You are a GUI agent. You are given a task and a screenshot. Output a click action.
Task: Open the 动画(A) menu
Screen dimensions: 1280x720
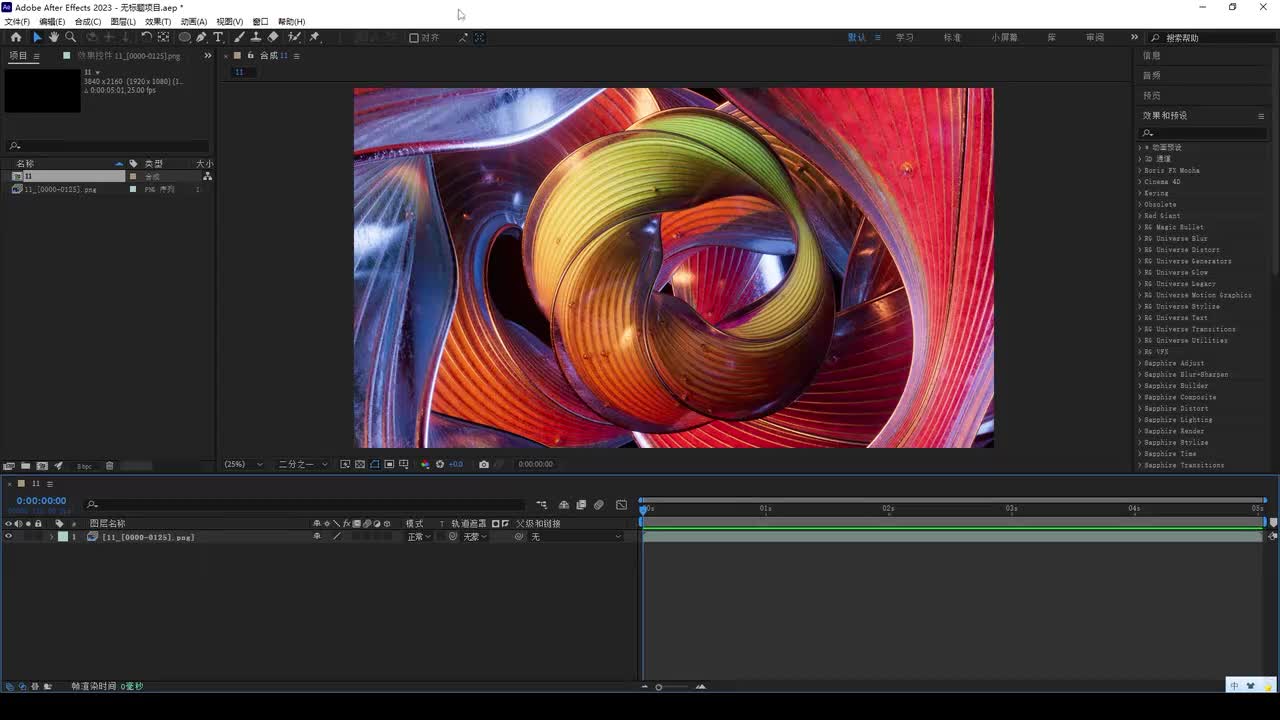coord(194,21)
